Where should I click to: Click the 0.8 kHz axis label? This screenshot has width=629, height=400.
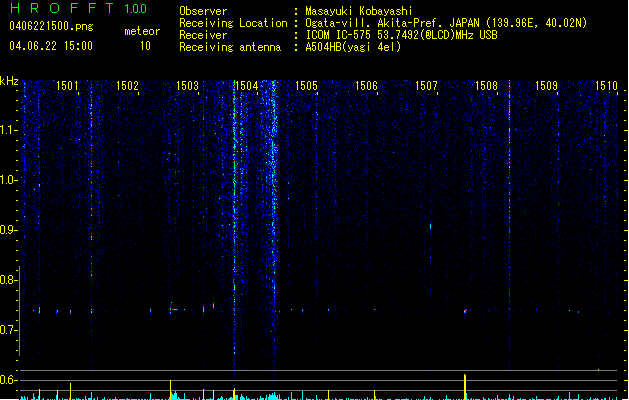tap(8, 280)
